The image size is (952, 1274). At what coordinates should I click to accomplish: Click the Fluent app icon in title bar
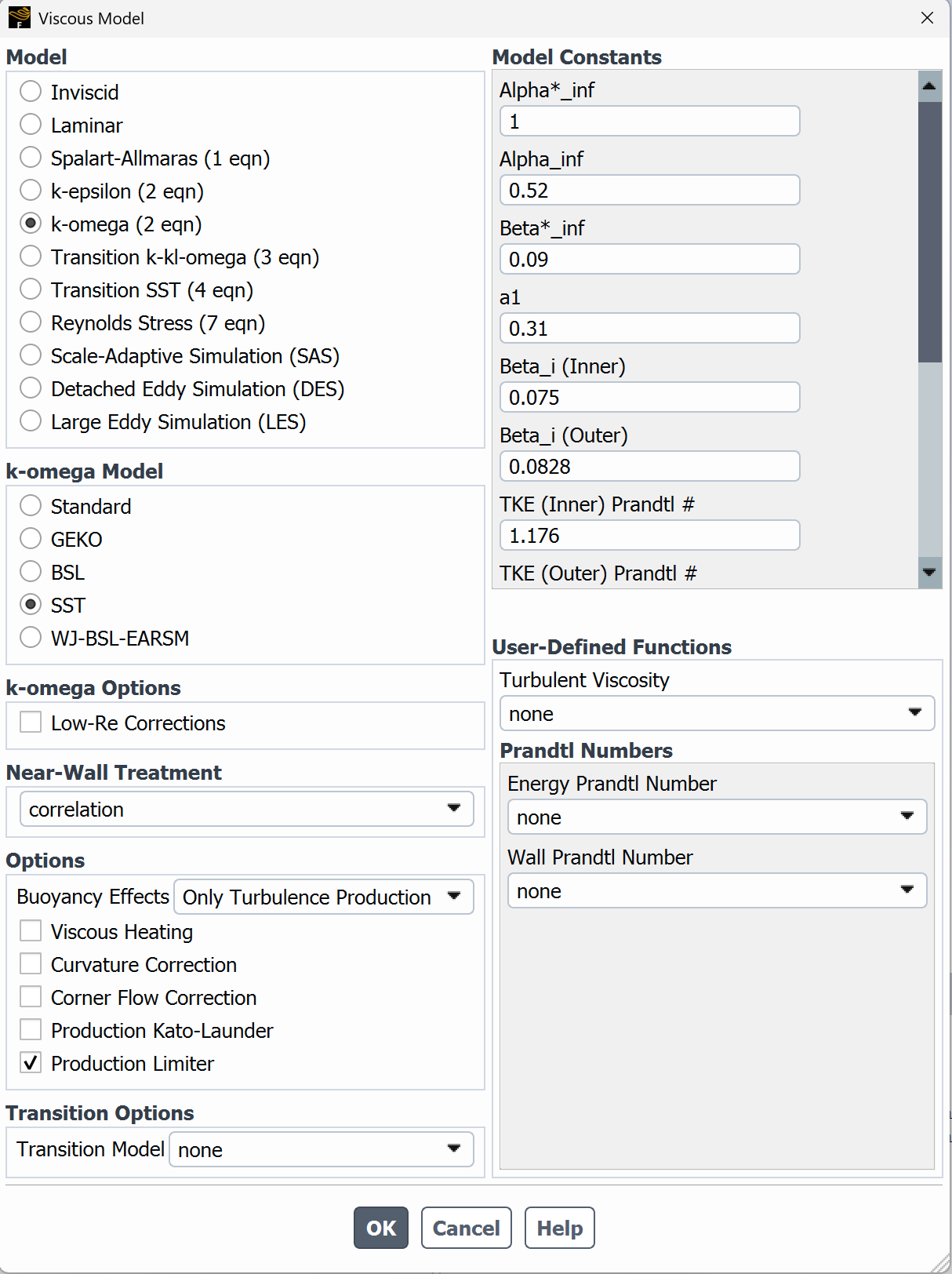point(19,18)
